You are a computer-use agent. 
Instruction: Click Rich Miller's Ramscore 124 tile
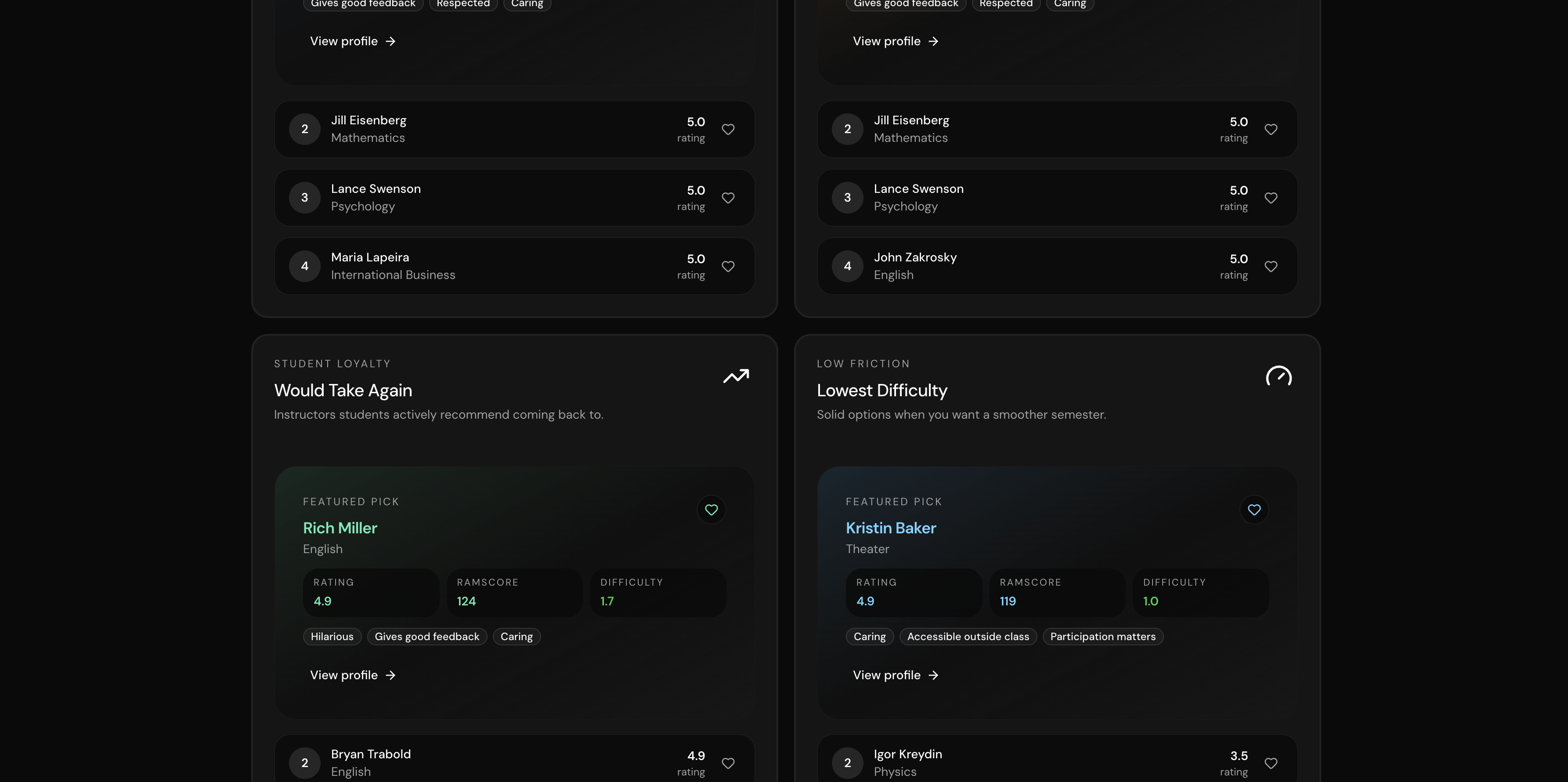point(514,593)
